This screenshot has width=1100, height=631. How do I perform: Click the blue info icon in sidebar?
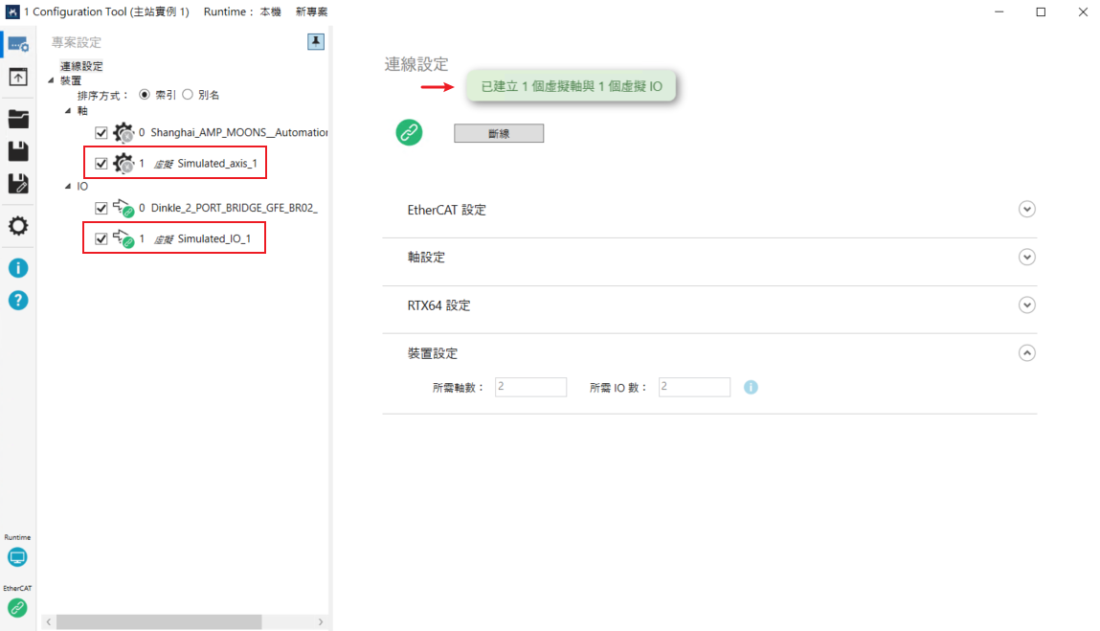pyautogui.click(x=18, y=268)
